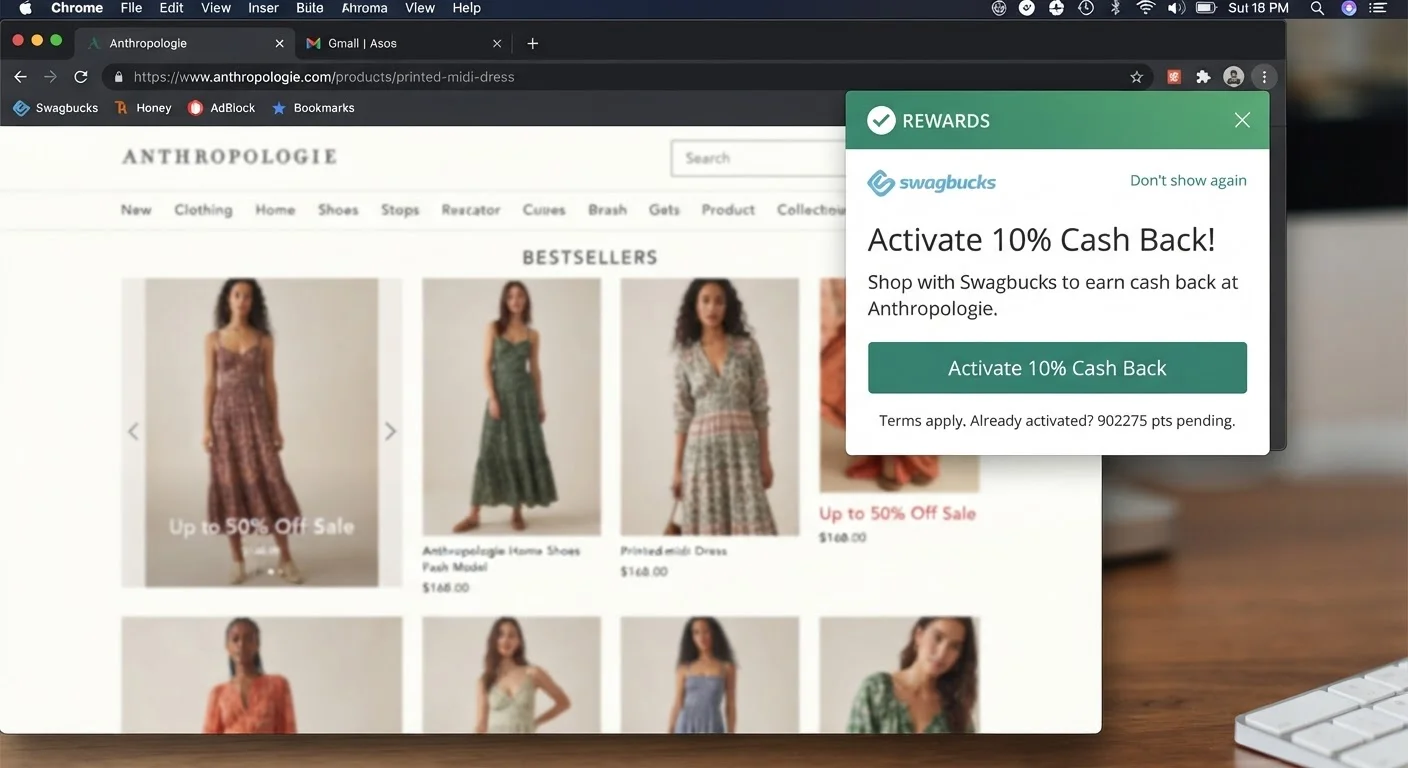Screen dimensions: 1408x768
Task: Open the carousel's floral dress sale image
Action: pyautogui.click(x=261, y=432)
